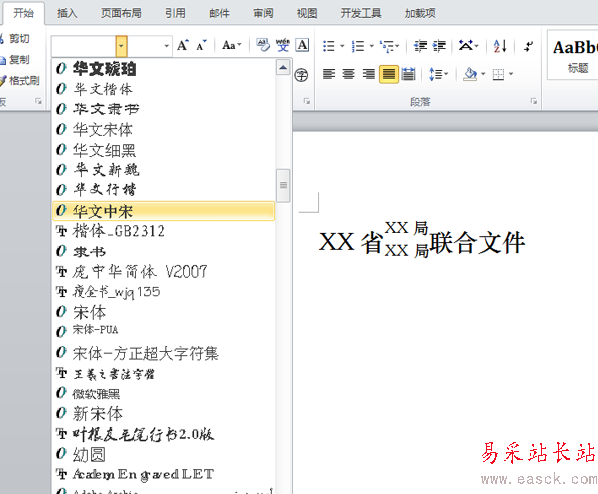This screenshot has height=494, width=598.
Task: Collapse the font name dropdown arrow
Action: [121, 46]
